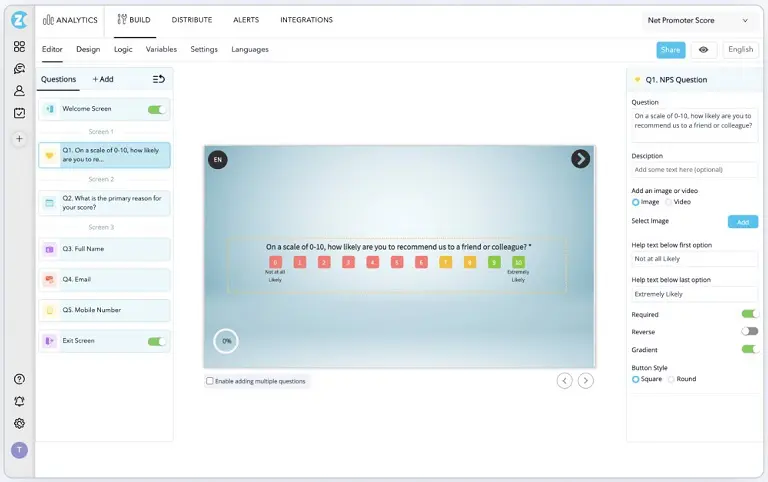Open the chat conversations sidebar icon
Image resolution: width=768 pixels, height=482 pixels.
(19, 69)
